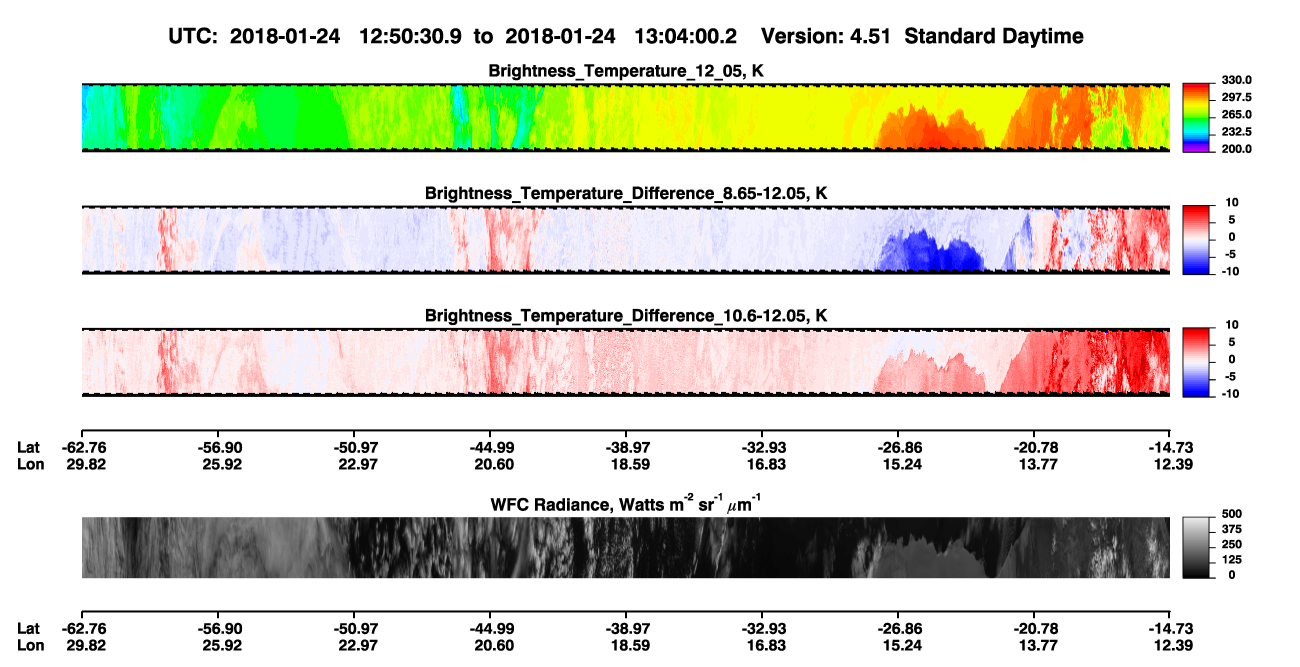The width and height of the screenshot is (1300, 667).
Task: Click Lon 29.82 on axis below WFC Radiance panel
Action: 86,645
